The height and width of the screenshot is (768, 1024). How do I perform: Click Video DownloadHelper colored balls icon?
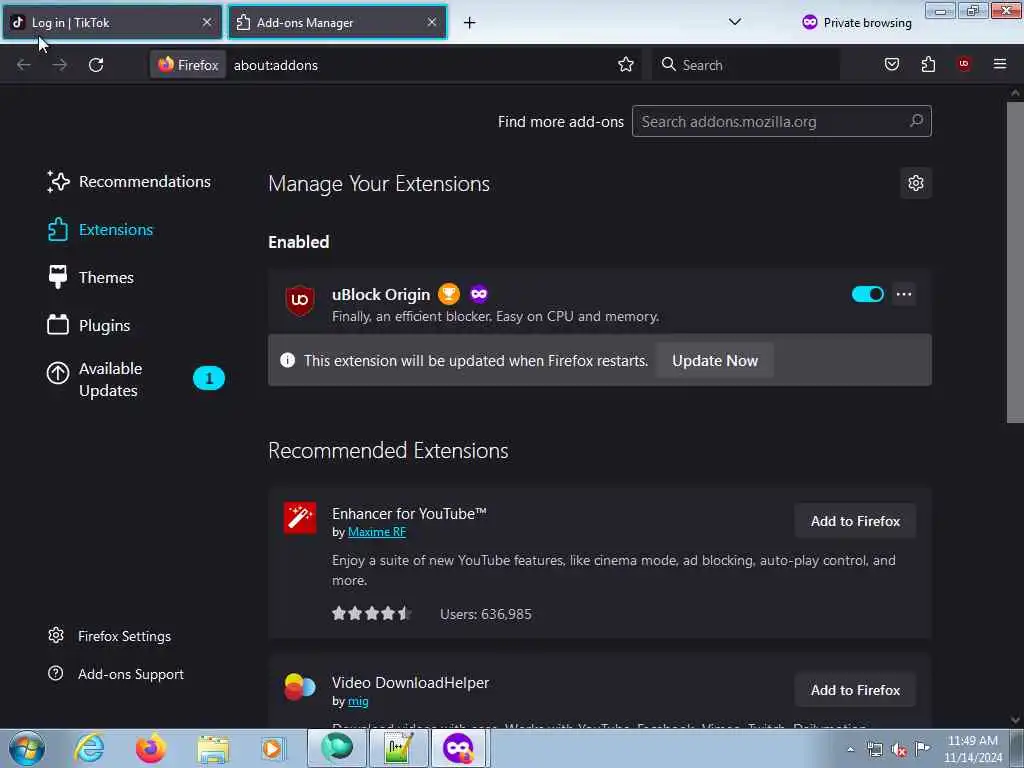click(x=300, y=686)
